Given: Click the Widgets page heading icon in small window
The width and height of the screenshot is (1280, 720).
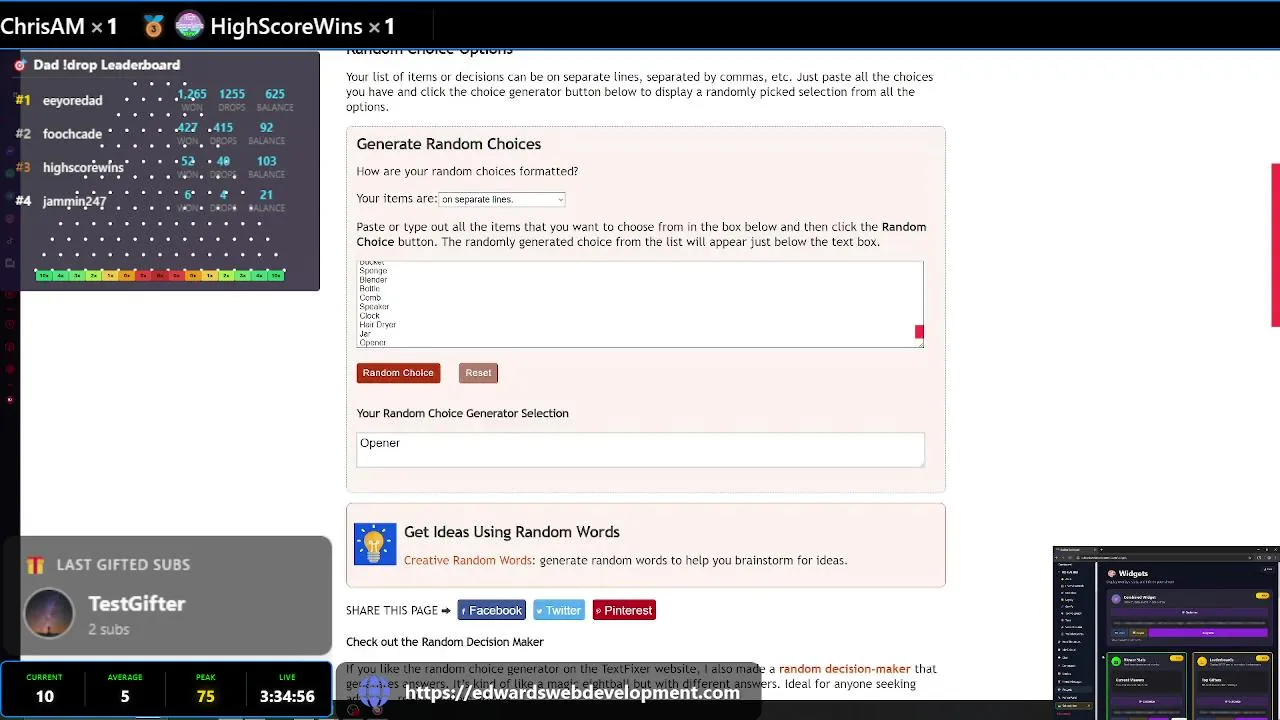Looking at the screenshot, I should (1111, 573).
